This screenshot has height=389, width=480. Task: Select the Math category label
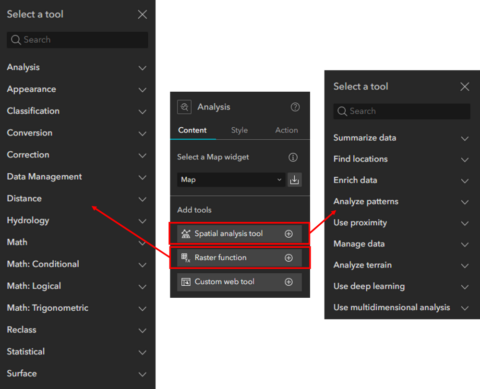(x=17, y=242)
